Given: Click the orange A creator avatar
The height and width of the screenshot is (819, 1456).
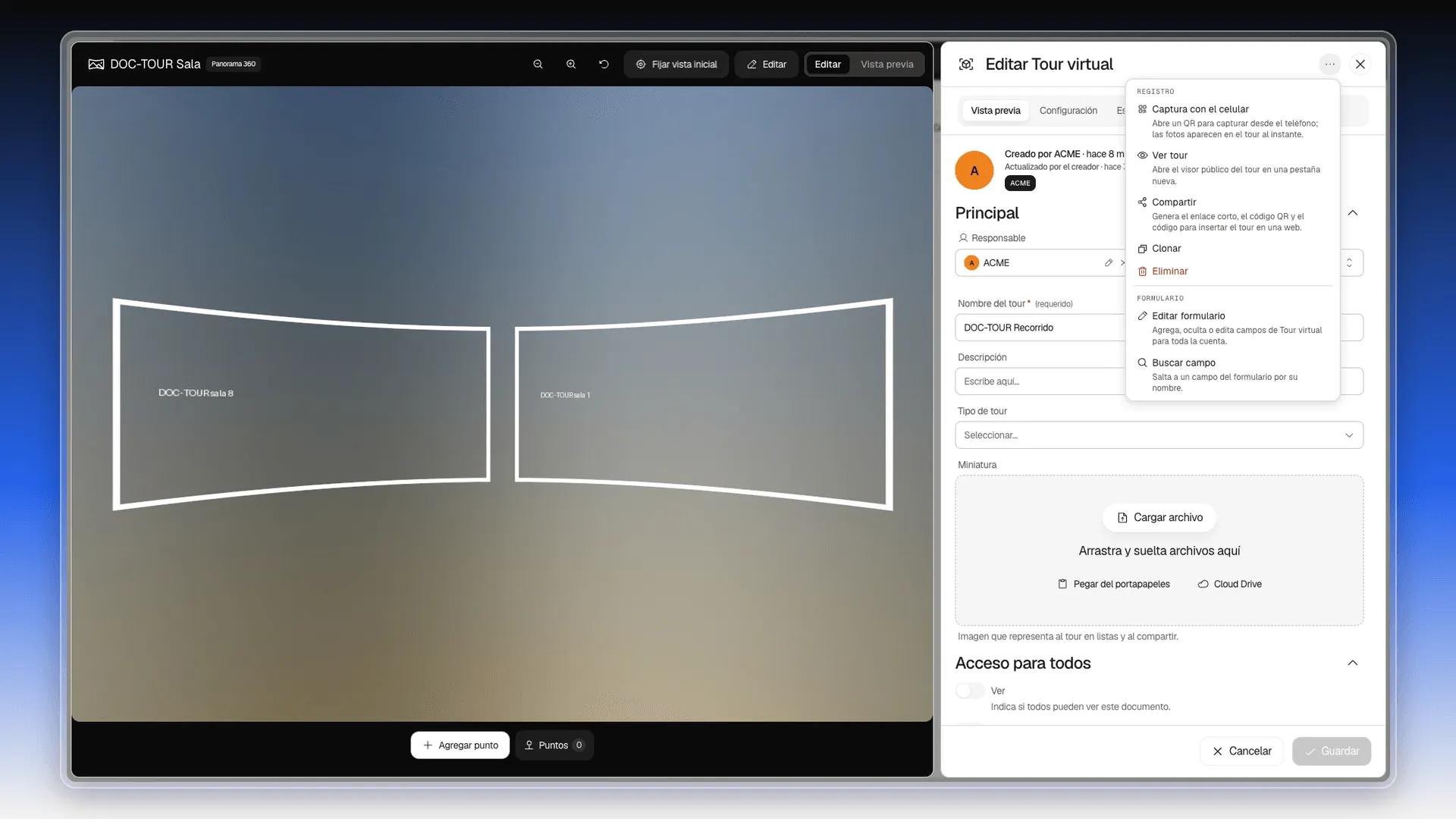Looking at the screenshot, I should [x=974, y=171].
